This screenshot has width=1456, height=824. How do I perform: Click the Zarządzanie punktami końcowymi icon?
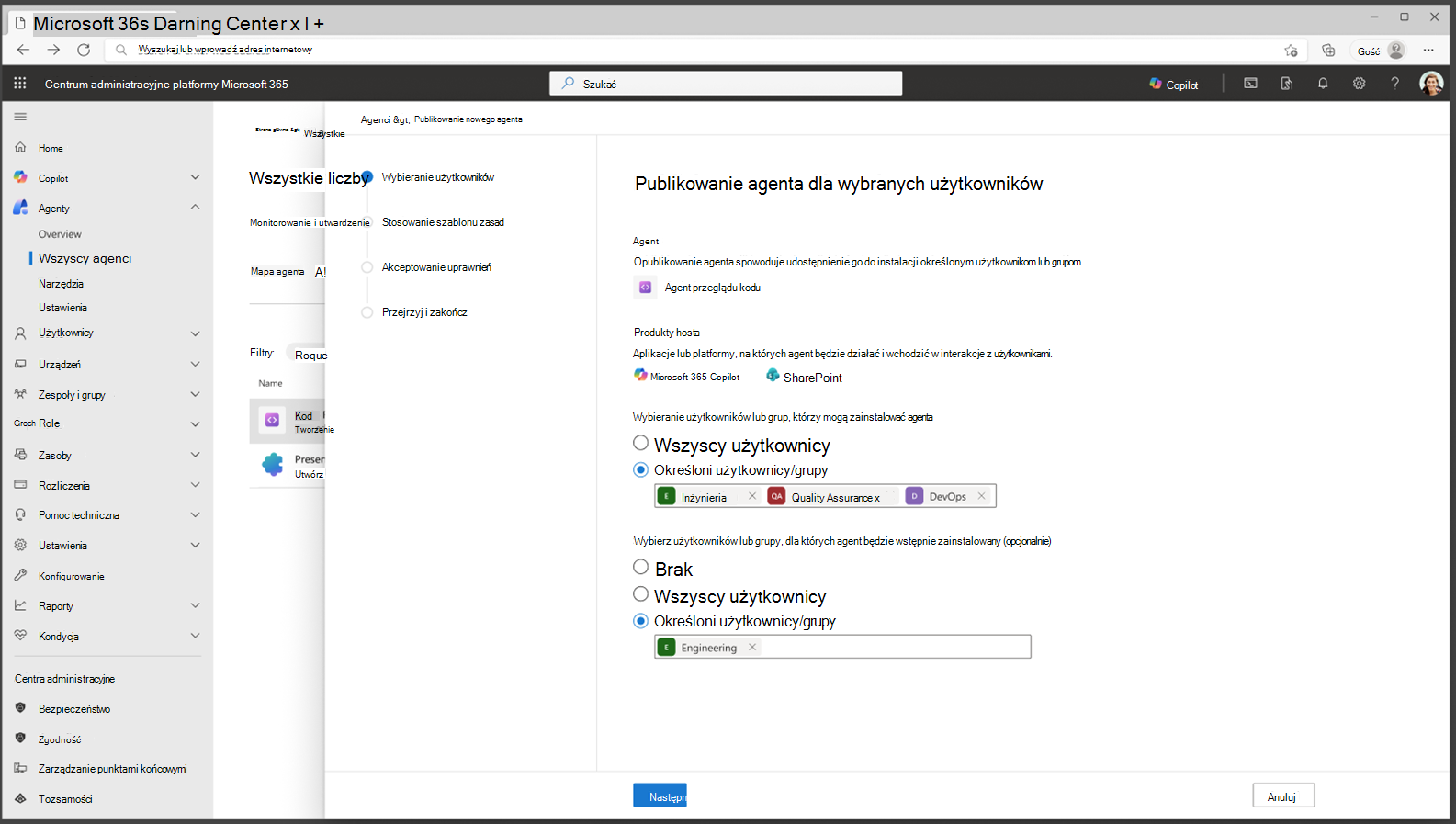coord(20,768)
